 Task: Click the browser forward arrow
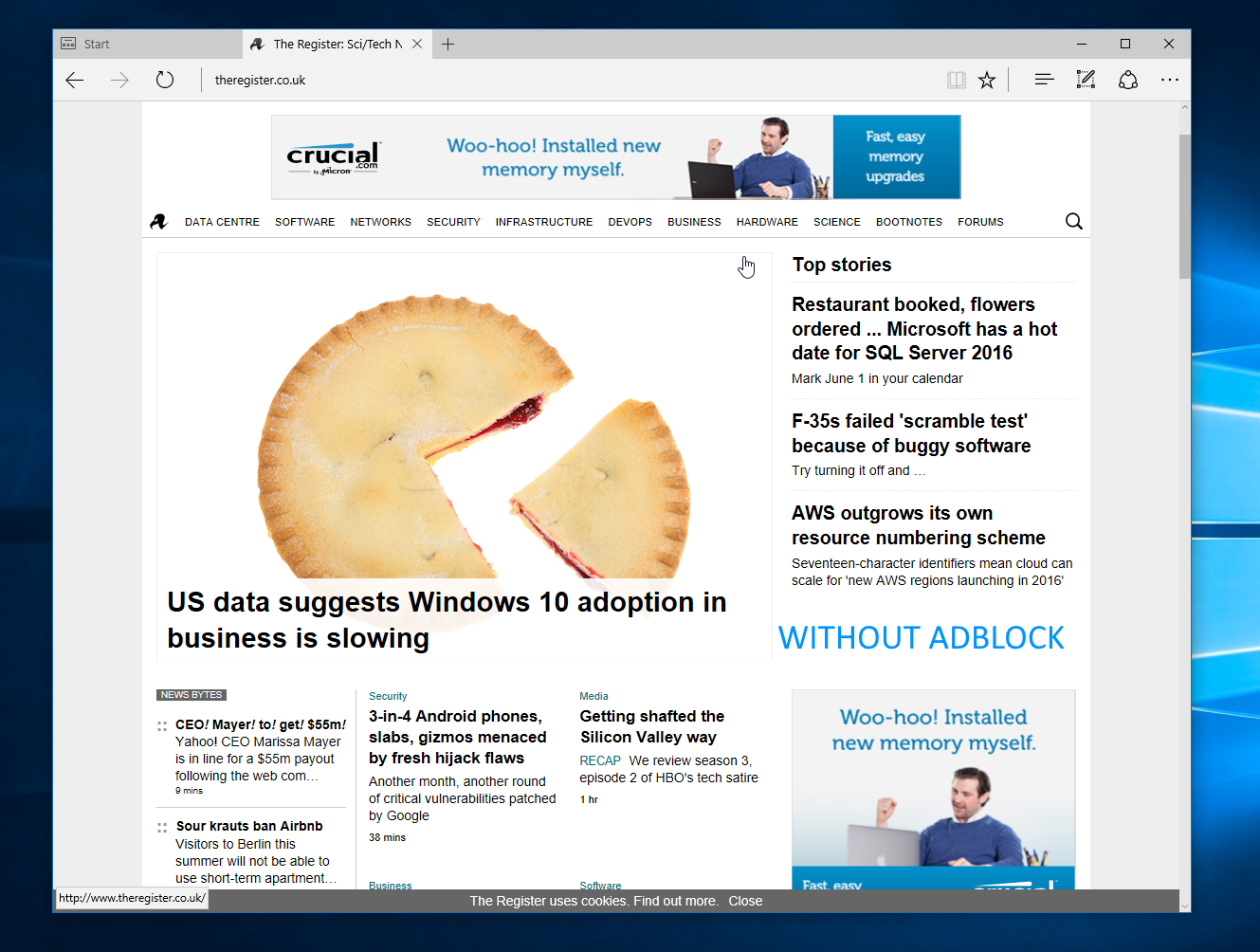119,81
